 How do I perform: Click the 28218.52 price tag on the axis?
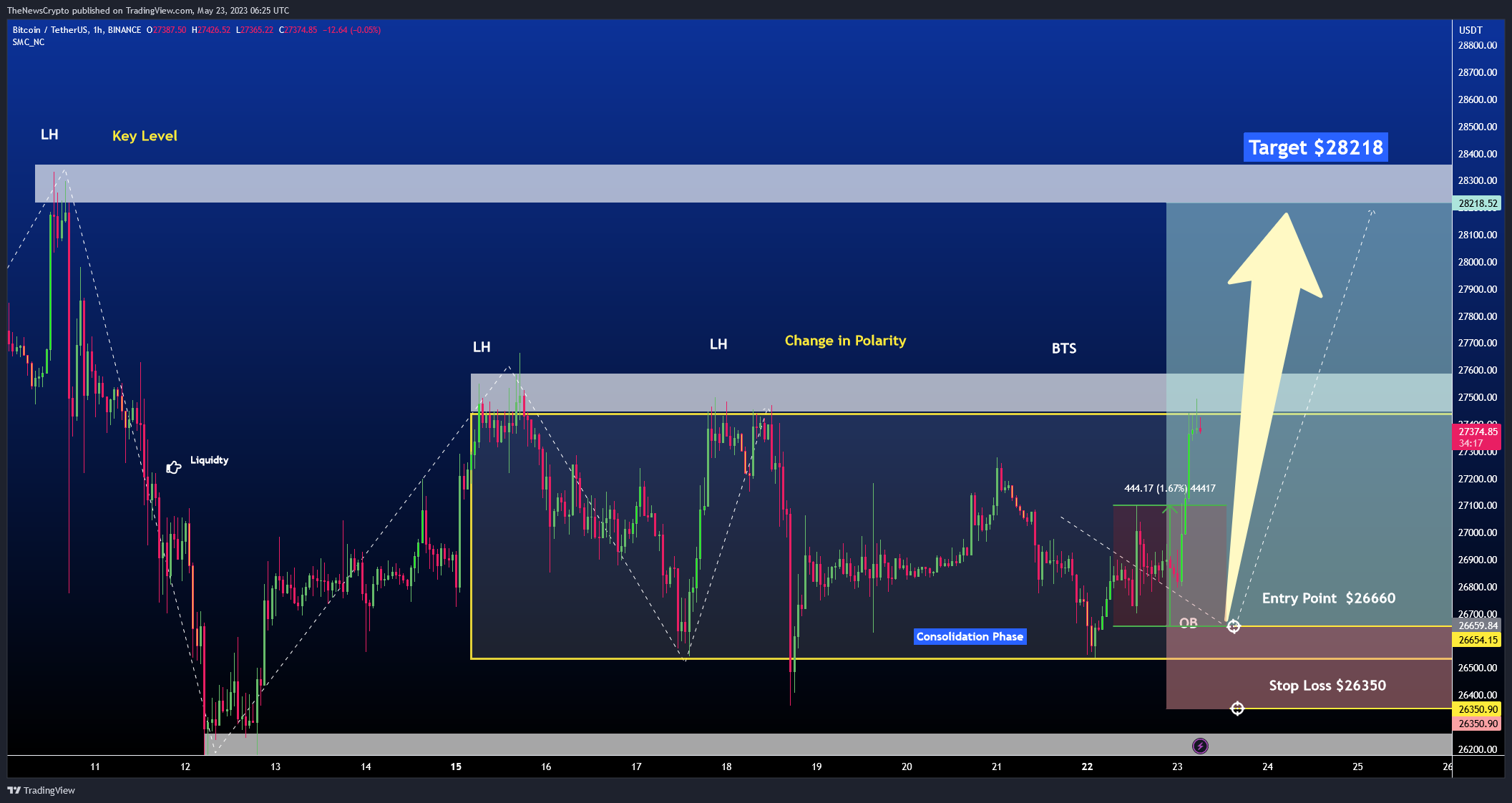click(1478, 203)
